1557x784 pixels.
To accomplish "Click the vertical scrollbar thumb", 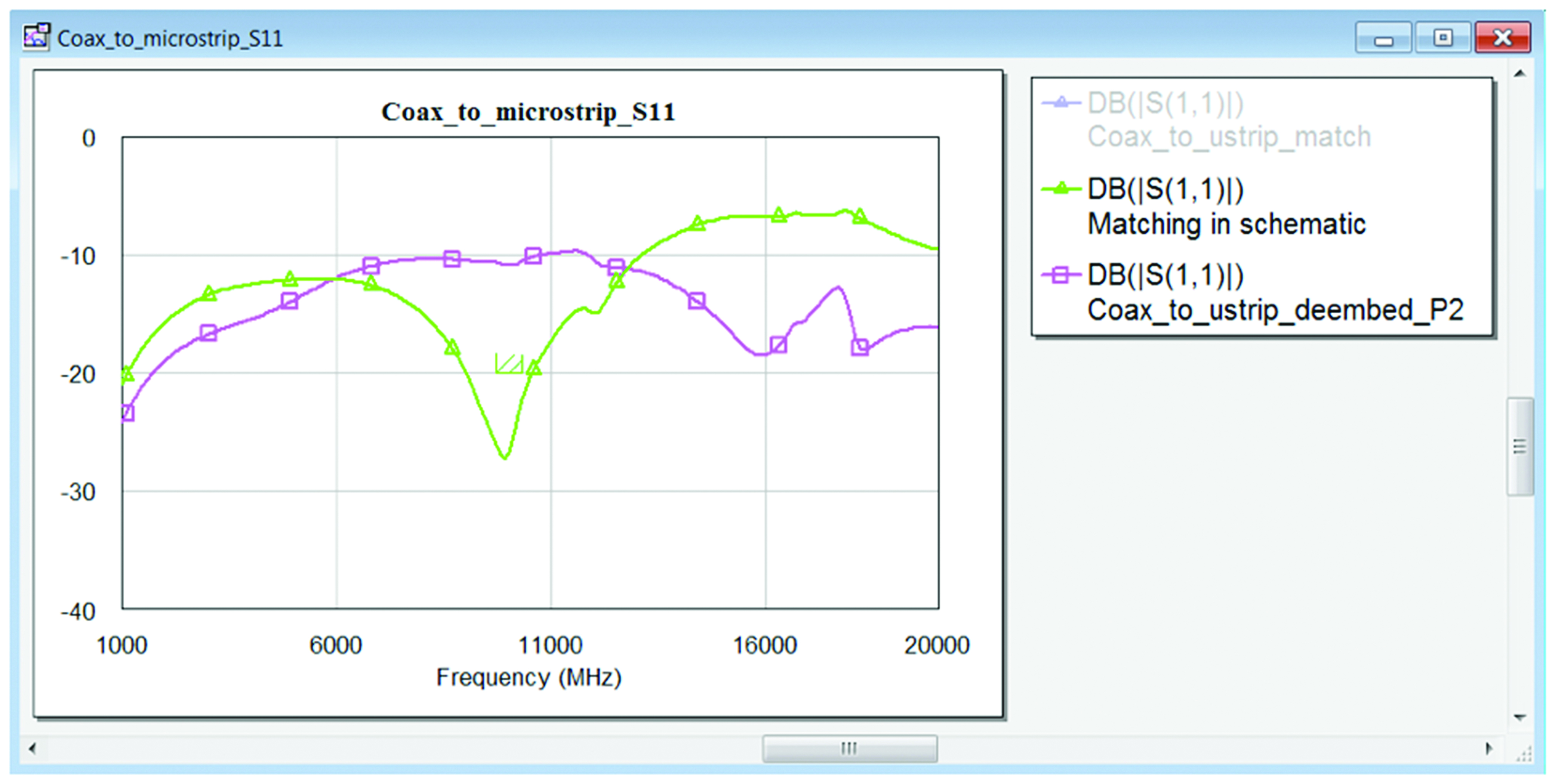I will 1520,446.
